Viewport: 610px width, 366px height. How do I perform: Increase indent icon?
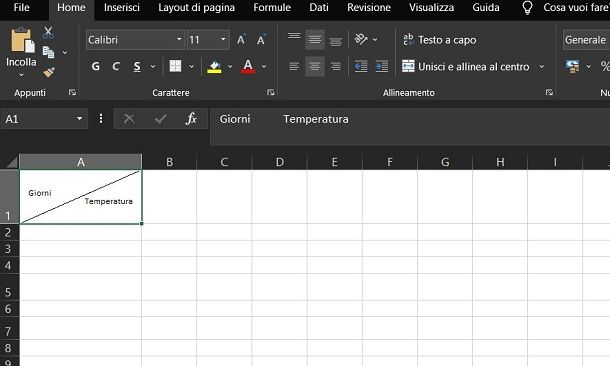tap(382, 67)
